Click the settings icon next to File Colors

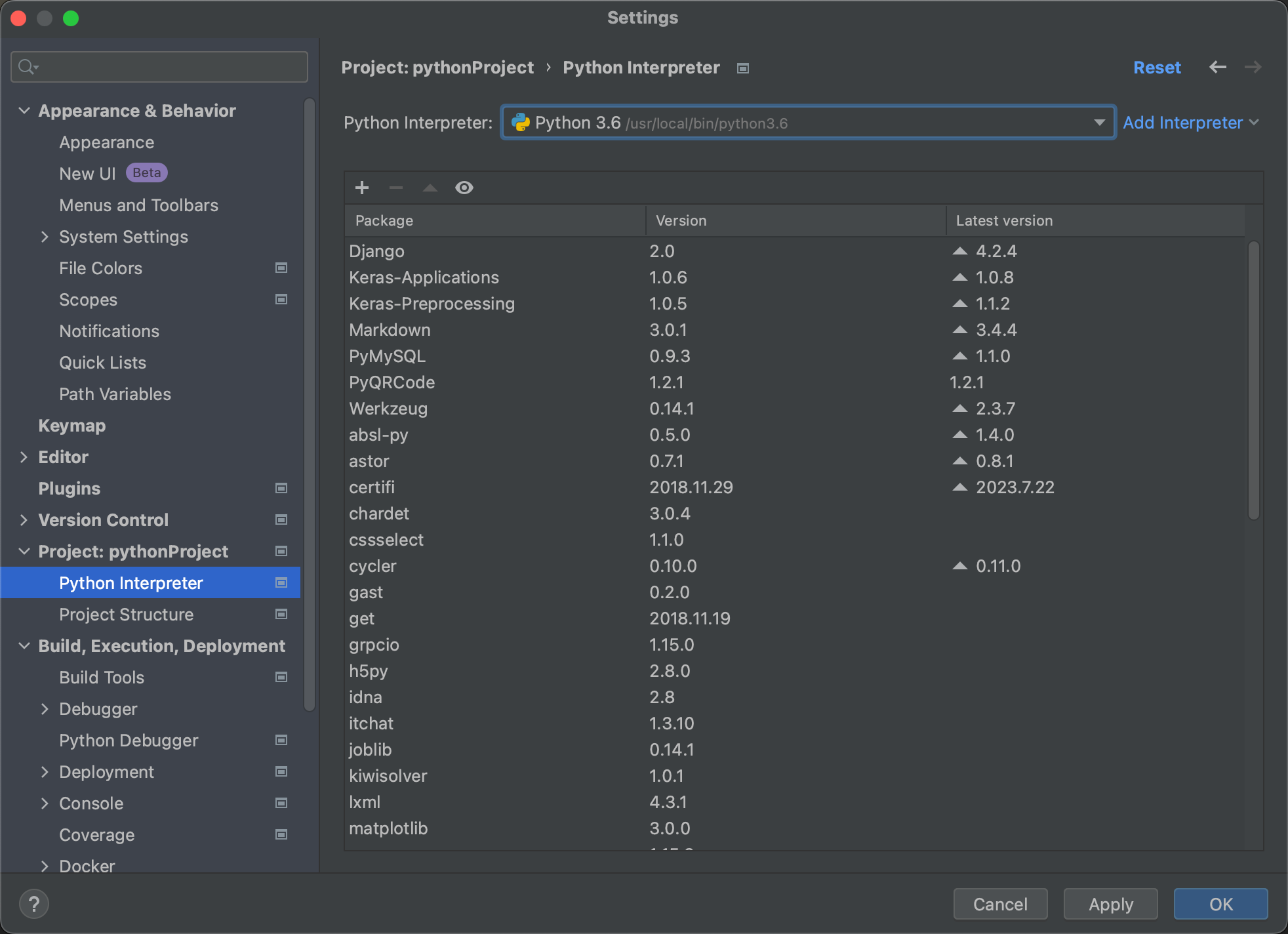point(281,268)
